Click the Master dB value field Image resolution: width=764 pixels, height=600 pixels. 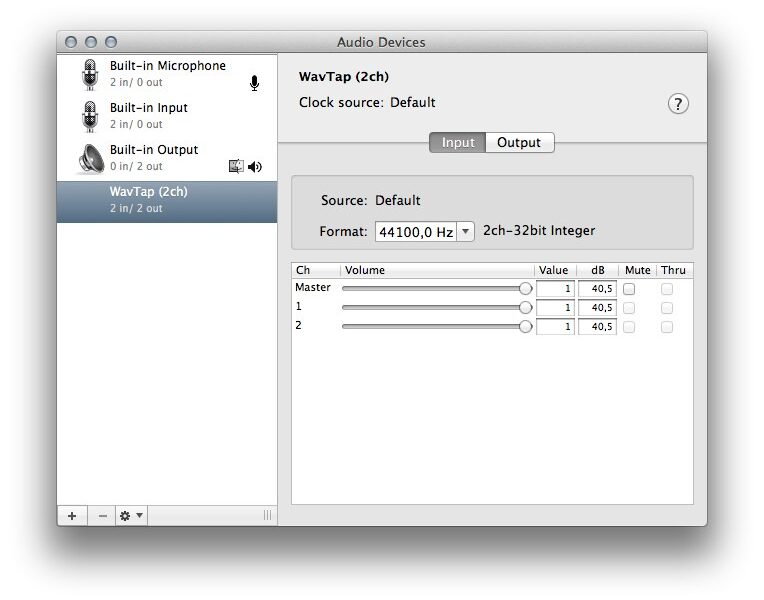pyautogui.click(x=597, y=289)
